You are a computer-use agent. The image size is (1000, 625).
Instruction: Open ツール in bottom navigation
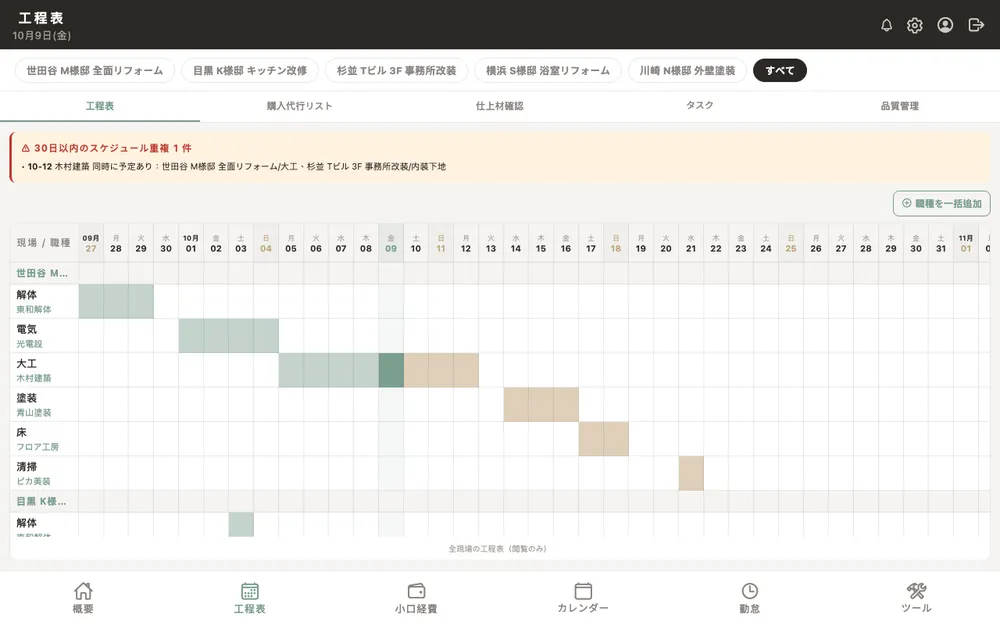(x=916, y=598)
